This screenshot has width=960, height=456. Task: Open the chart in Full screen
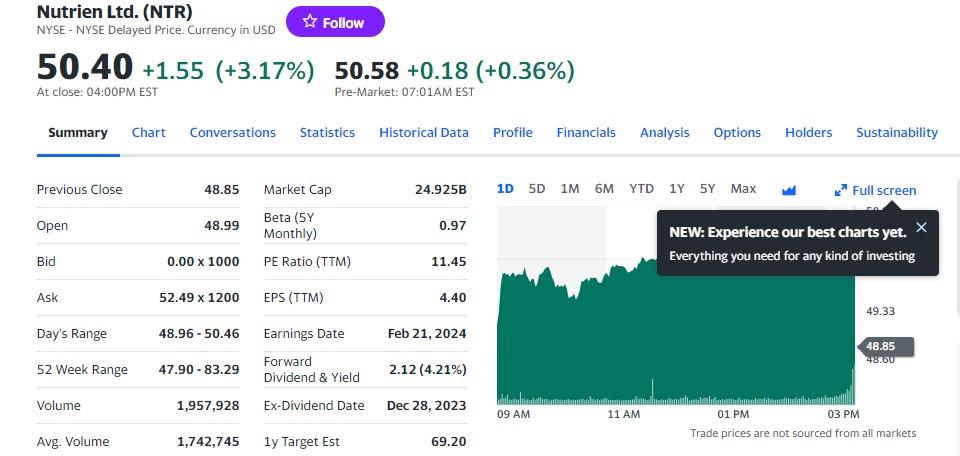pos(876,190)
